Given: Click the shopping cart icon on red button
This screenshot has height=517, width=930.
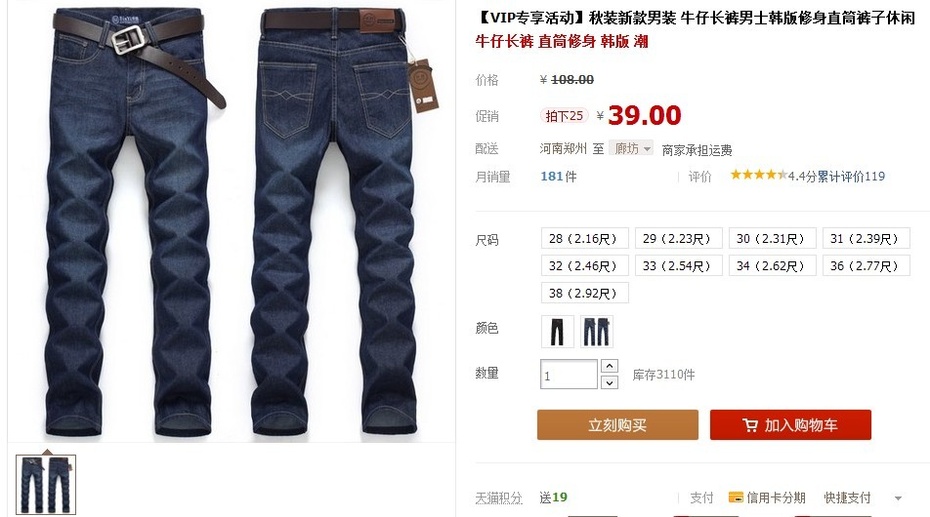Looking at the screenshot, I should pyautogui.click(x=750, y=425).
